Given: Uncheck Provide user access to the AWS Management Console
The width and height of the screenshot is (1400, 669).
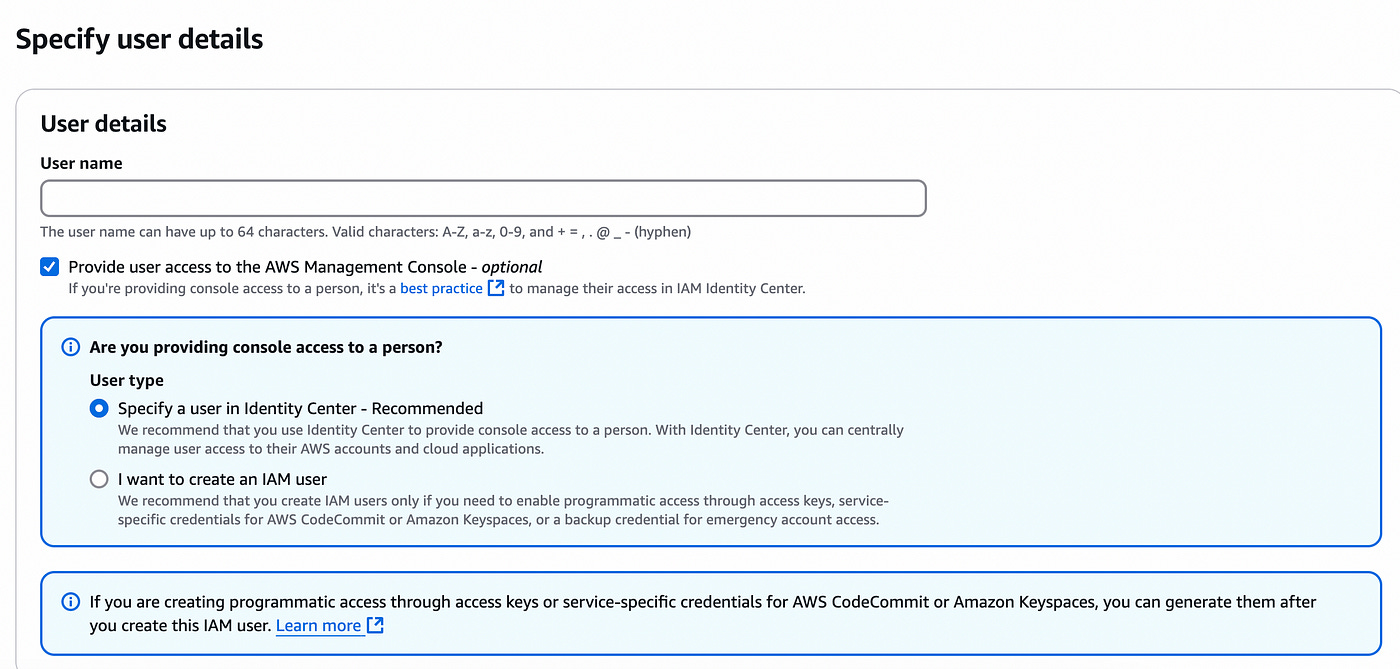Looking at the screenshot, I should 49,266.
